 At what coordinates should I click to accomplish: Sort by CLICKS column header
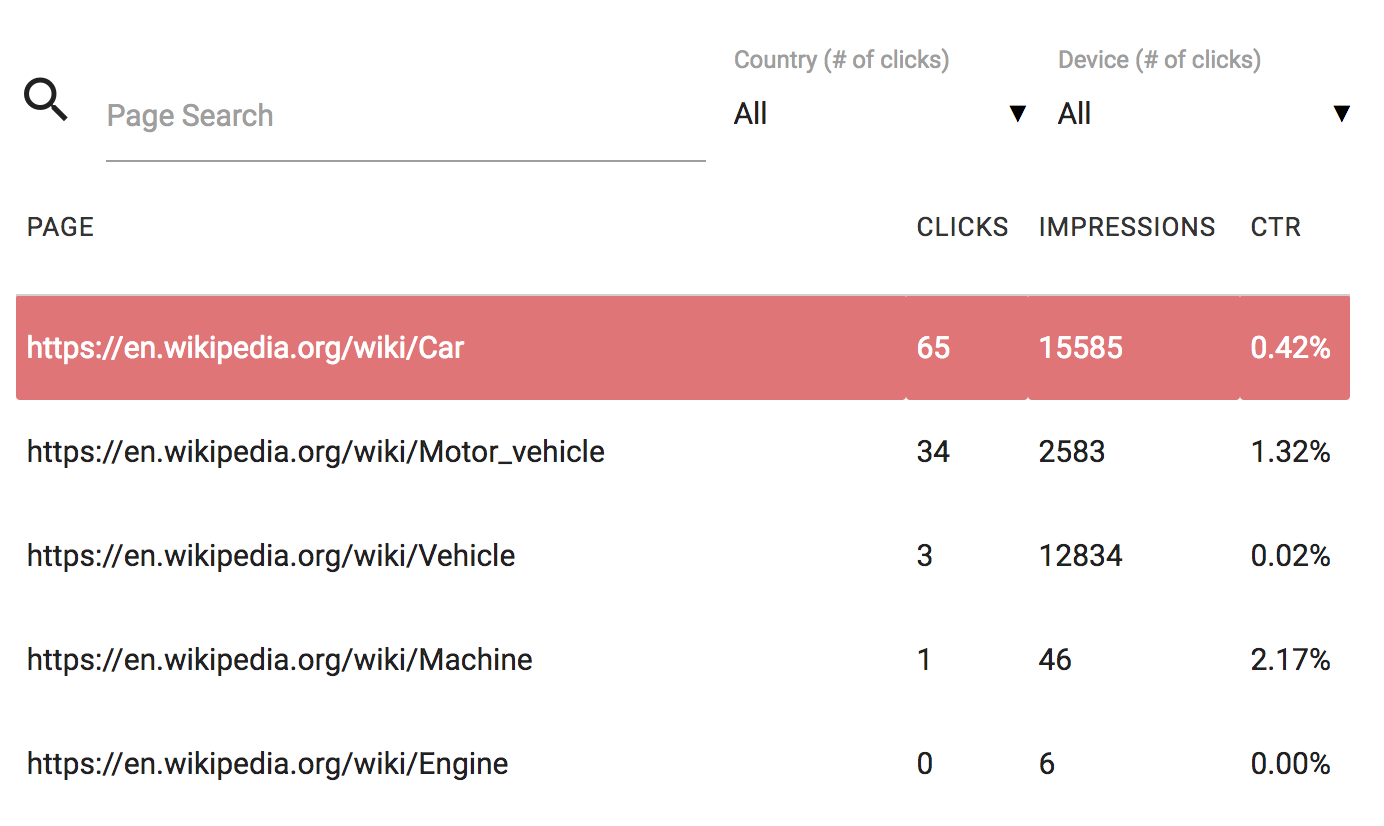(962, 227)
